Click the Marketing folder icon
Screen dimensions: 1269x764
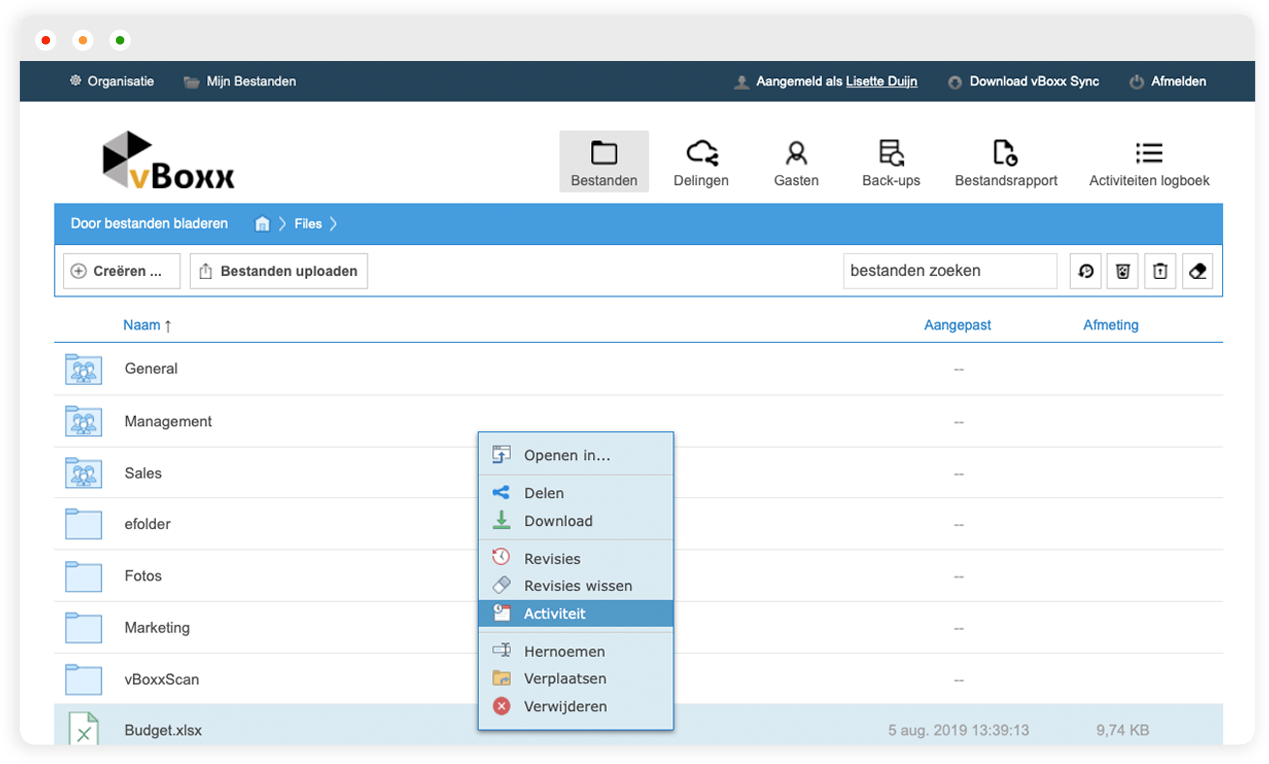click(84, 628)
